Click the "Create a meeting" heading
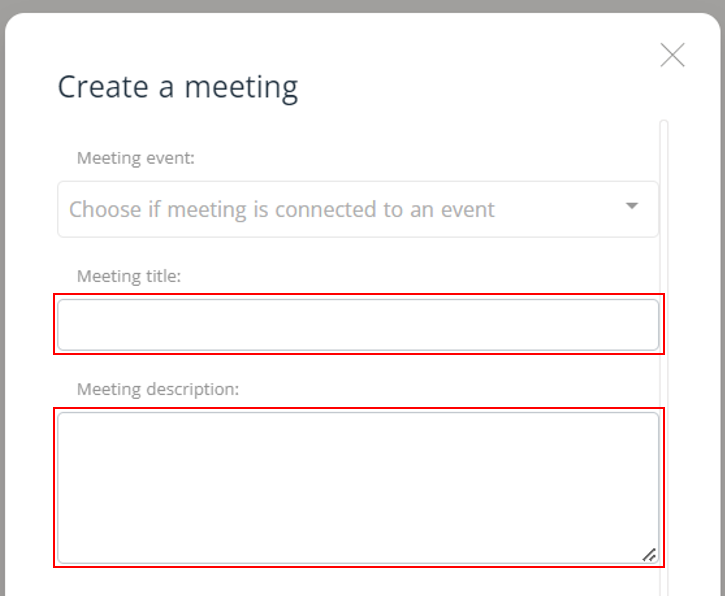Viewport: 725px width, 596px height. tap(178, 87)
